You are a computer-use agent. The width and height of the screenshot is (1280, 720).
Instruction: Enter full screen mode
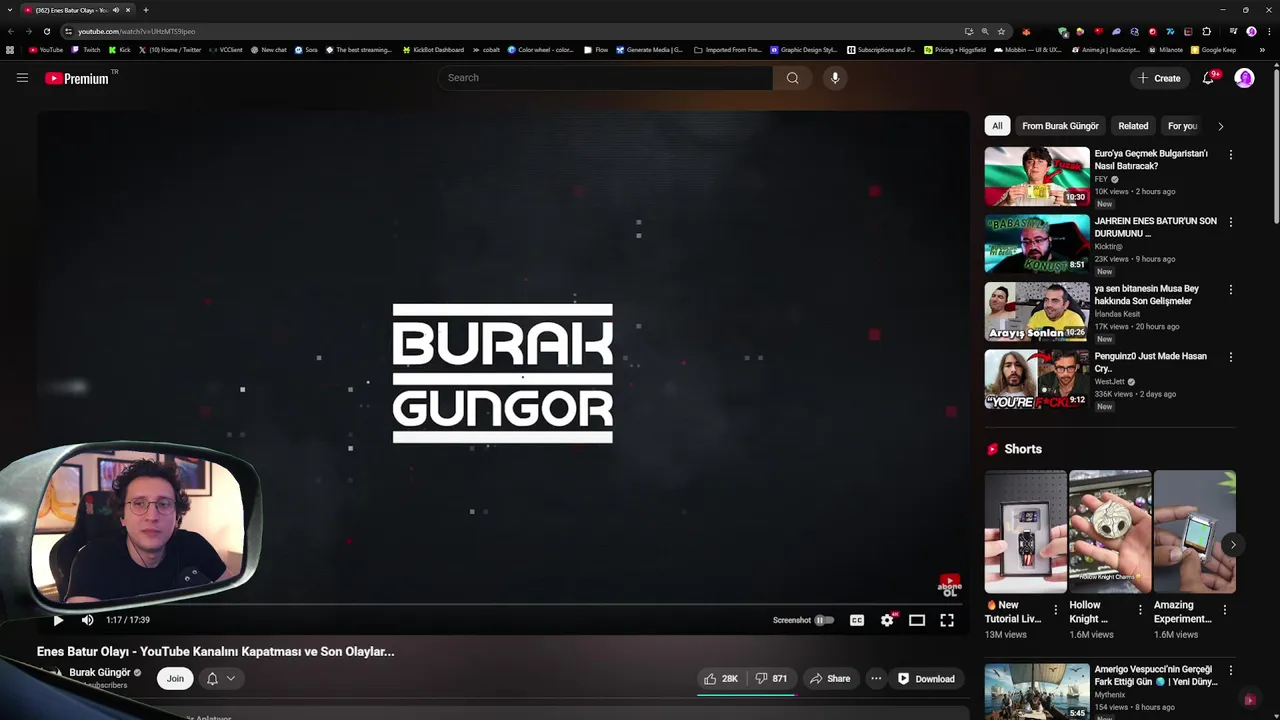pyautogui.click(x=947, y=620)
